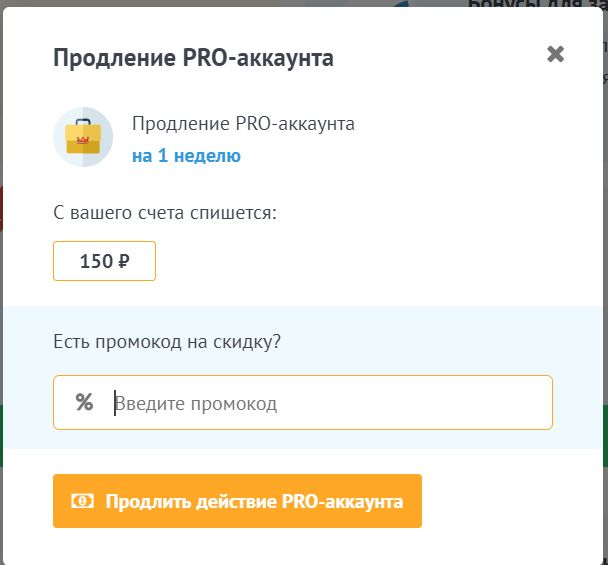Screen dimensions: 608x565
Task: Click the briefcase PRO account icon
Action: (83, 137)
